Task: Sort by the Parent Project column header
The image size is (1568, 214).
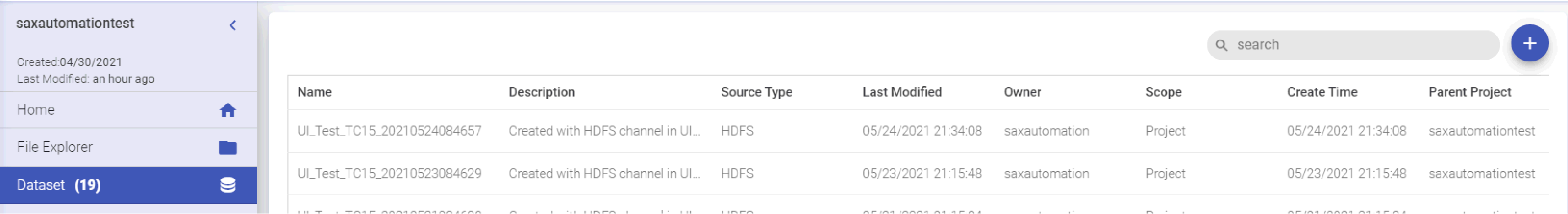Action: pyautogui.click(x=1469, y=92)
